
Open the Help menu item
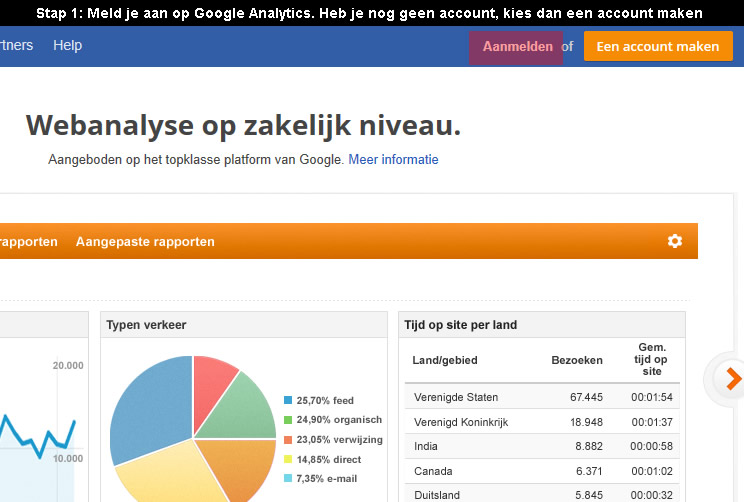[x=67, y=45]
